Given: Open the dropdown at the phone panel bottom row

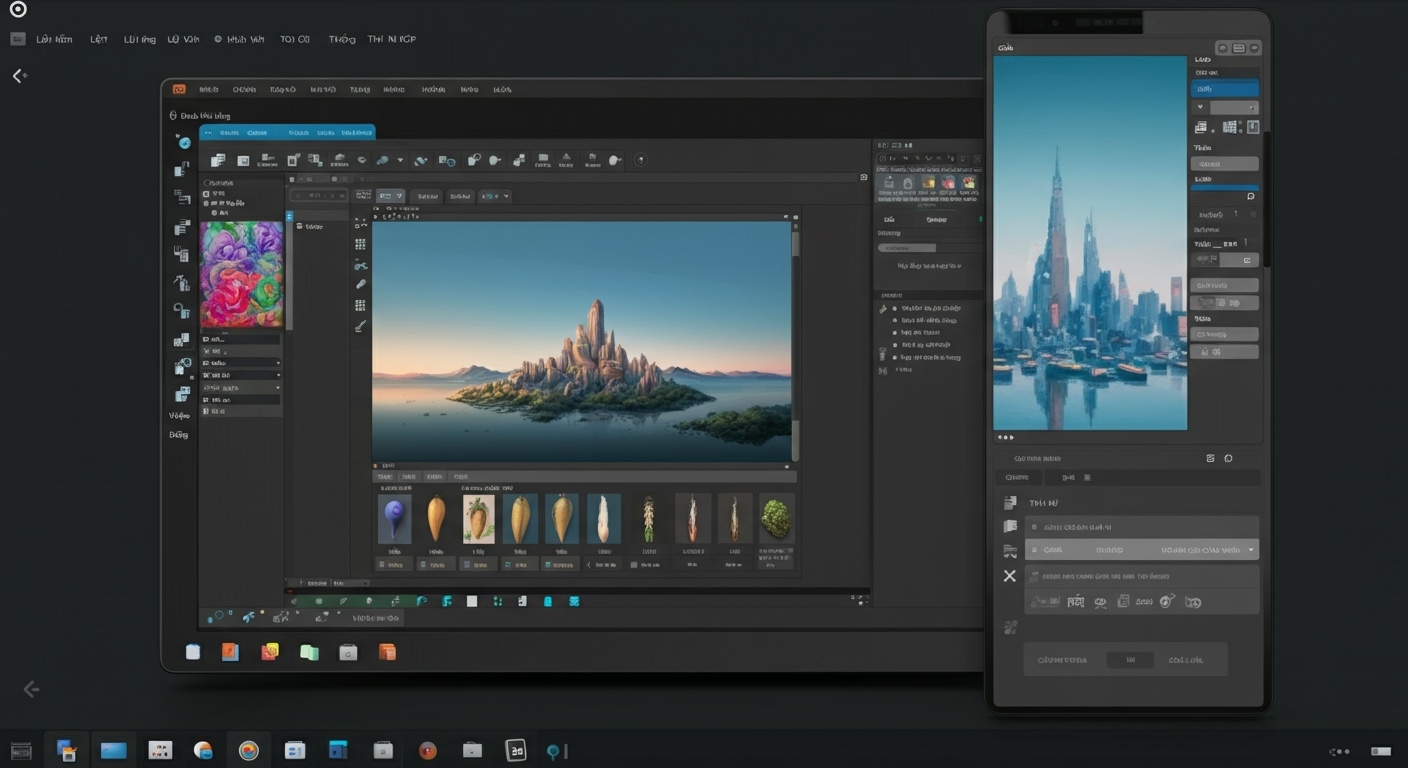Looking at the screenshot, I should [1251, 550].
